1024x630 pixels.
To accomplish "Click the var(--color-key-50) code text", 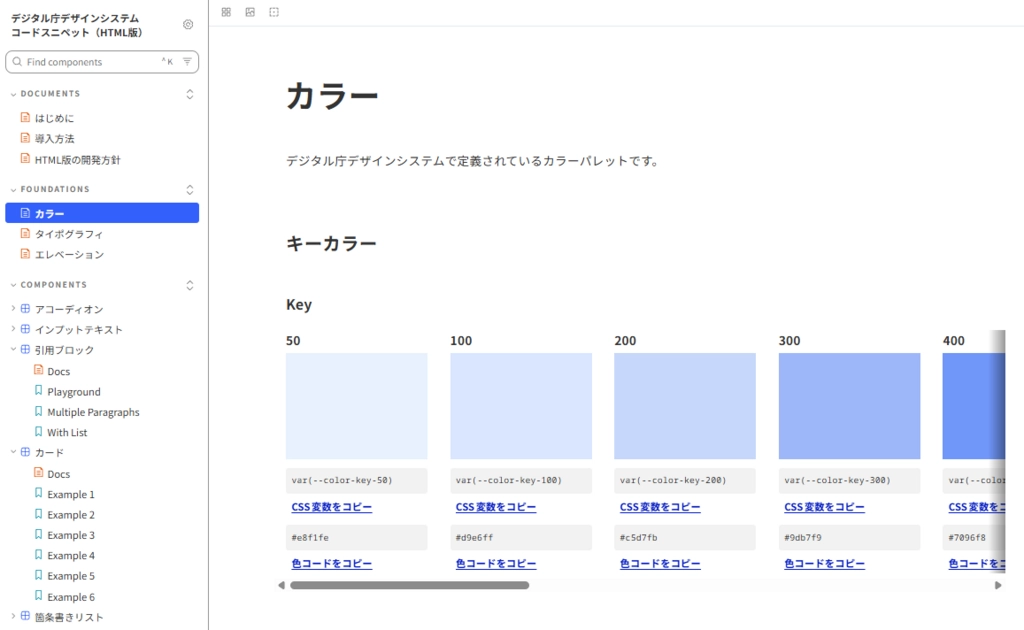I will pos(342,480).
